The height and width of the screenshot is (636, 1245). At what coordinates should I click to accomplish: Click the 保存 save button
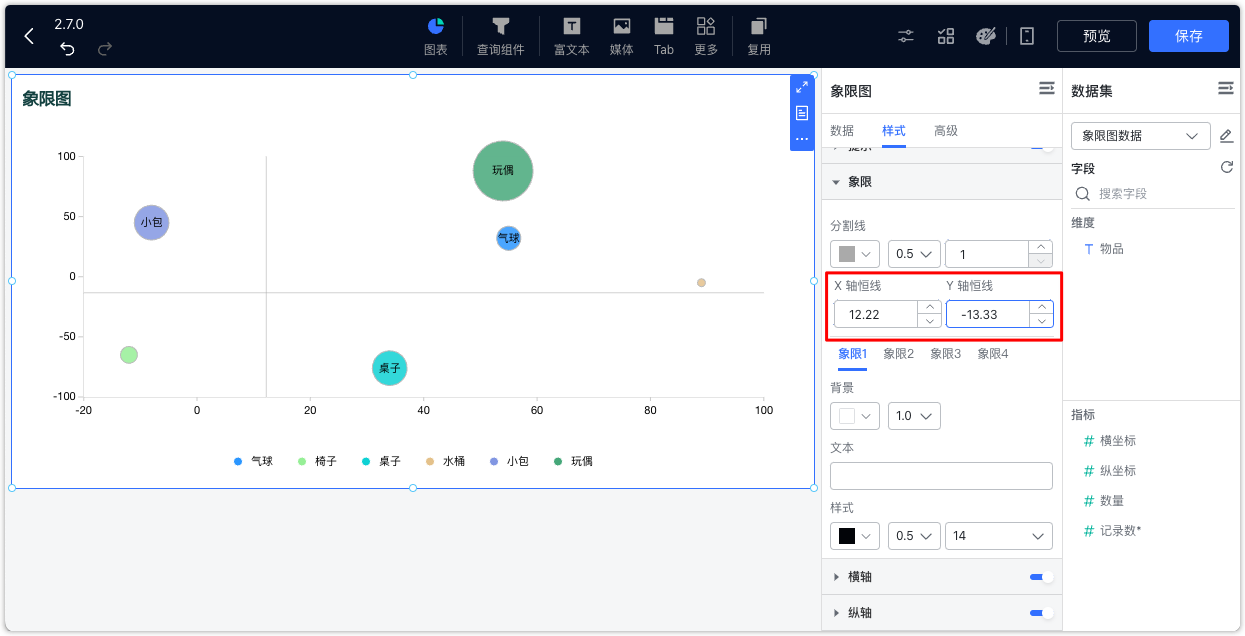click(1188, 35)
